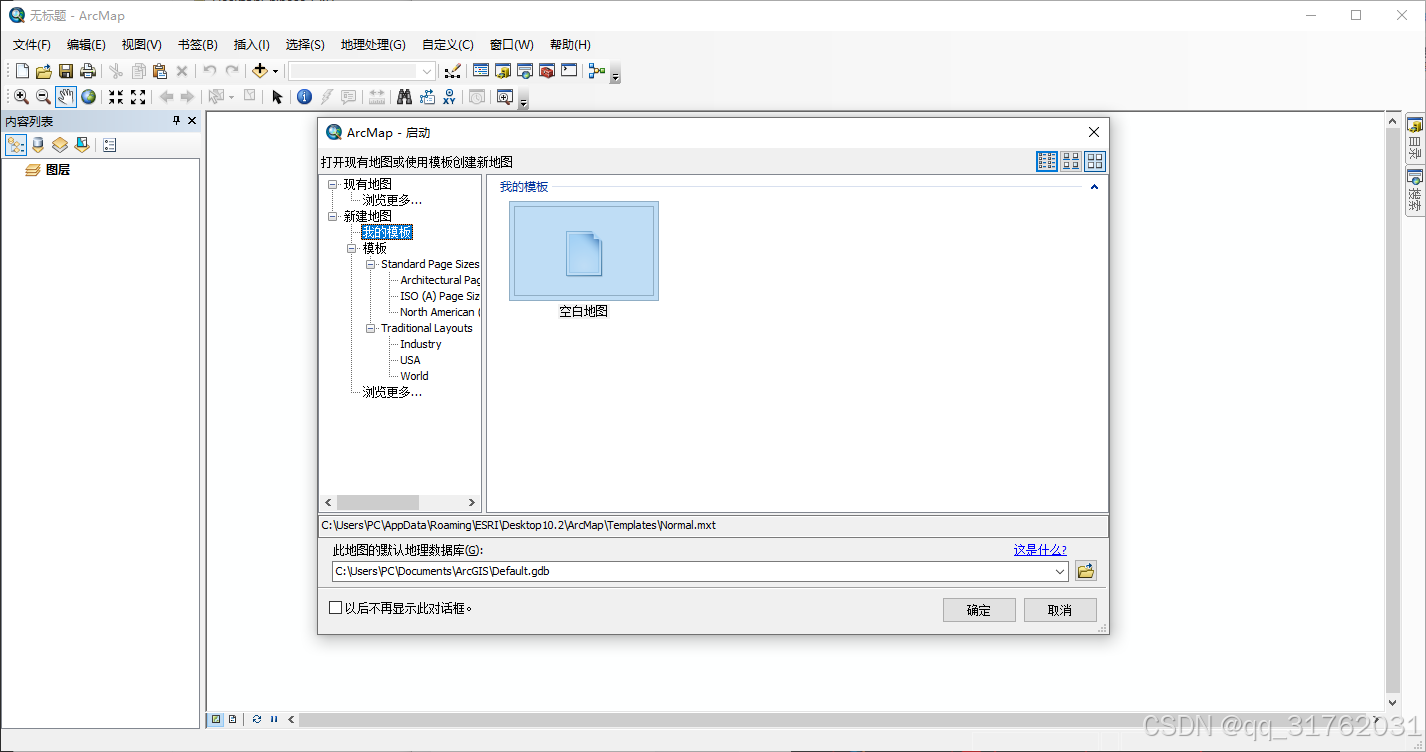
Task: Collapse the 我的模板 section chevron
Action: (x=1094, y=187)
